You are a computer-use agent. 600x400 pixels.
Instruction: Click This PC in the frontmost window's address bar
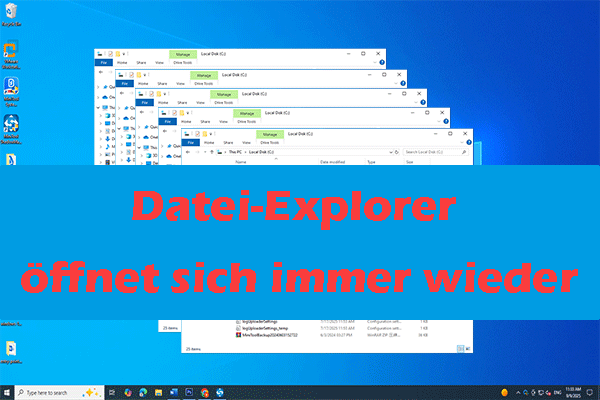[x=235, y=152]
